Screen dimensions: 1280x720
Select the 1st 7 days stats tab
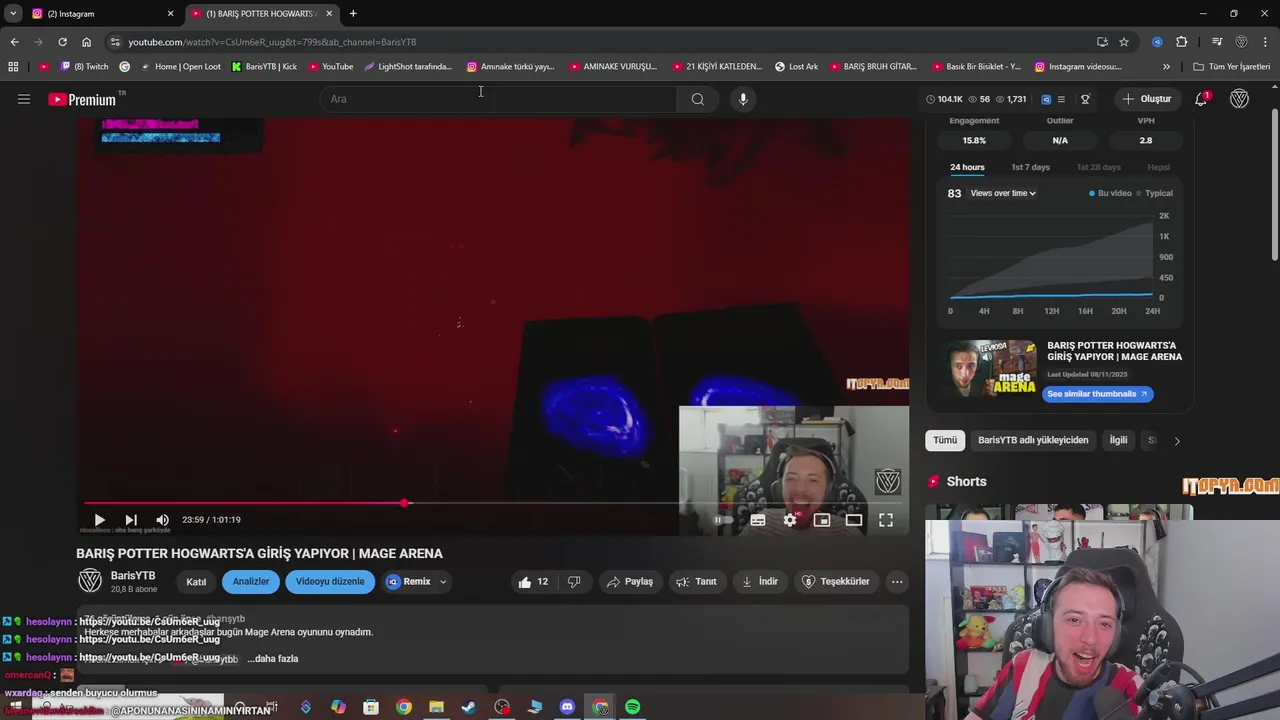click(x=1030, y=167)
